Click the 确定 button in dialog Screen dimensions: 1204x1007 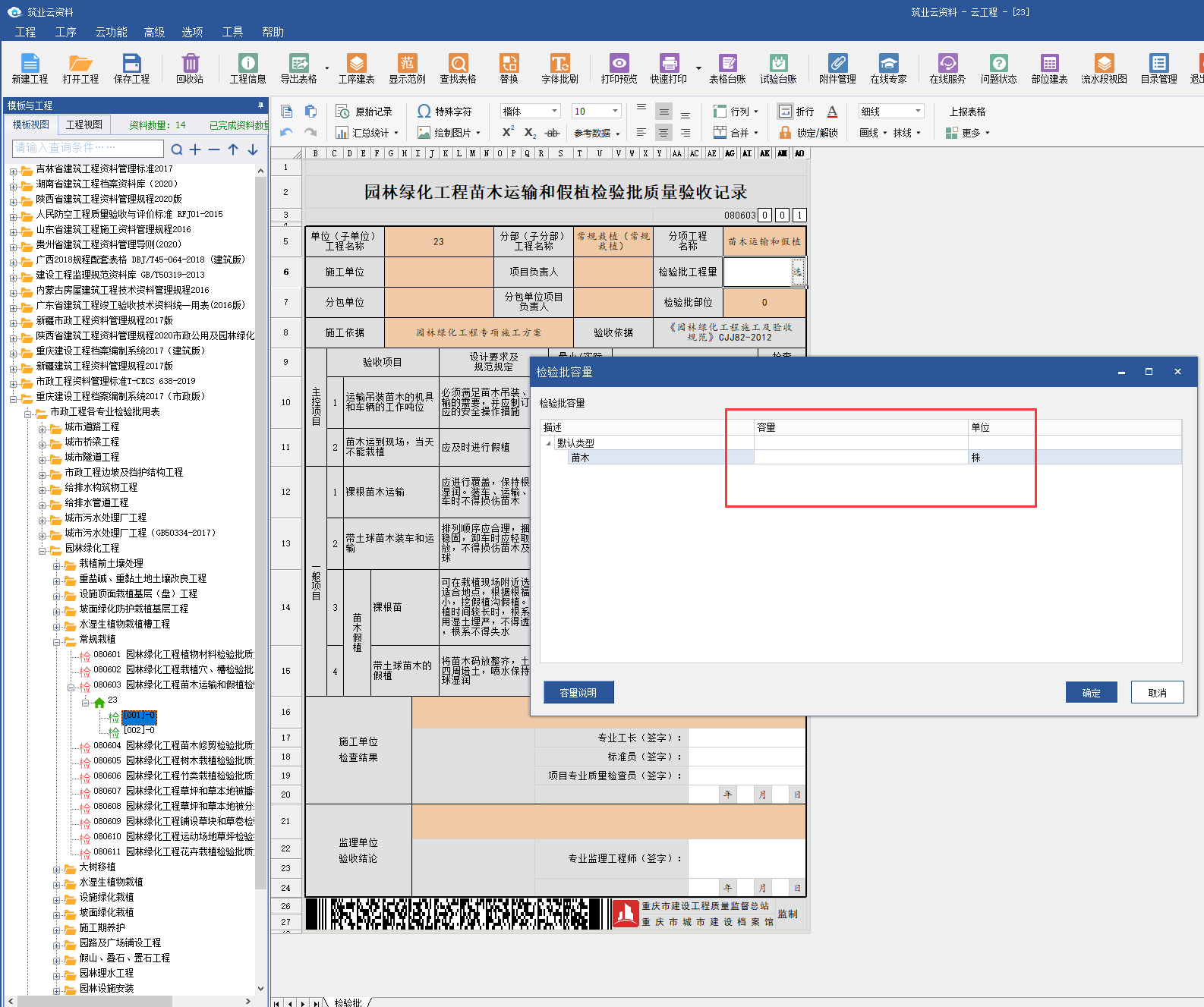click(1091, 693)
